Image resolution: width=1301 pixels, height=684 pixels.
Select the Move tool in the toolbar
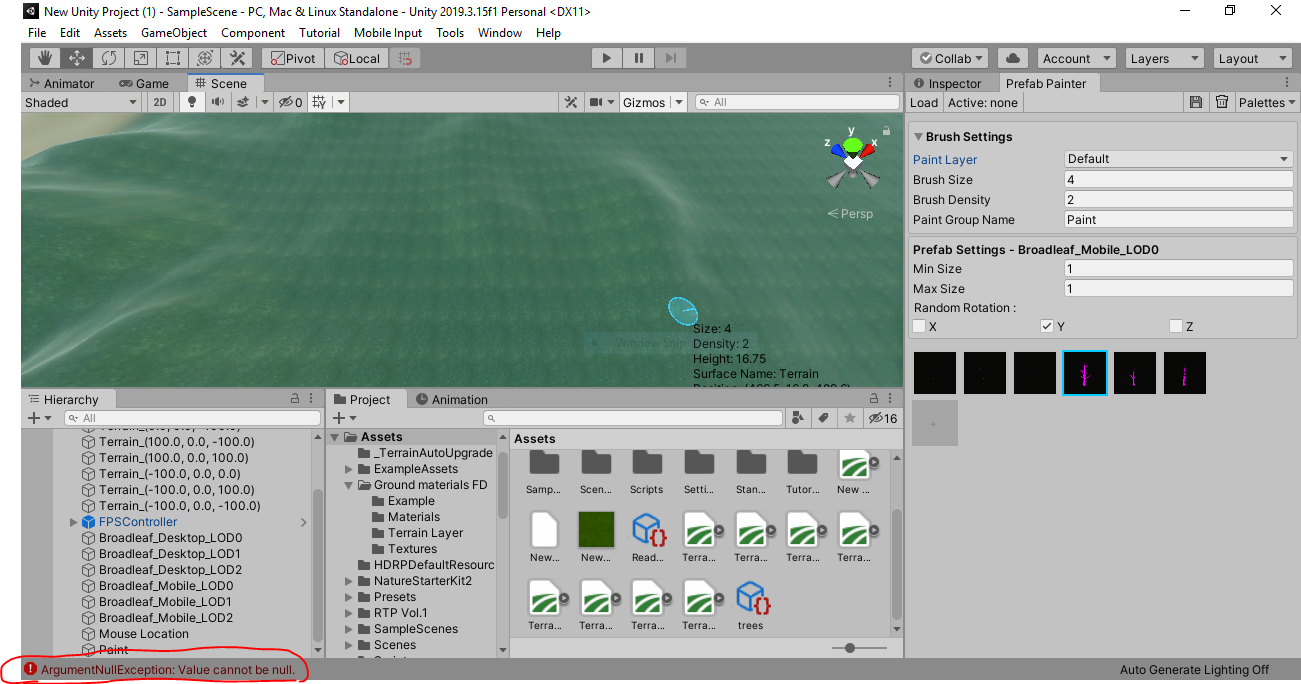point(76,58)
